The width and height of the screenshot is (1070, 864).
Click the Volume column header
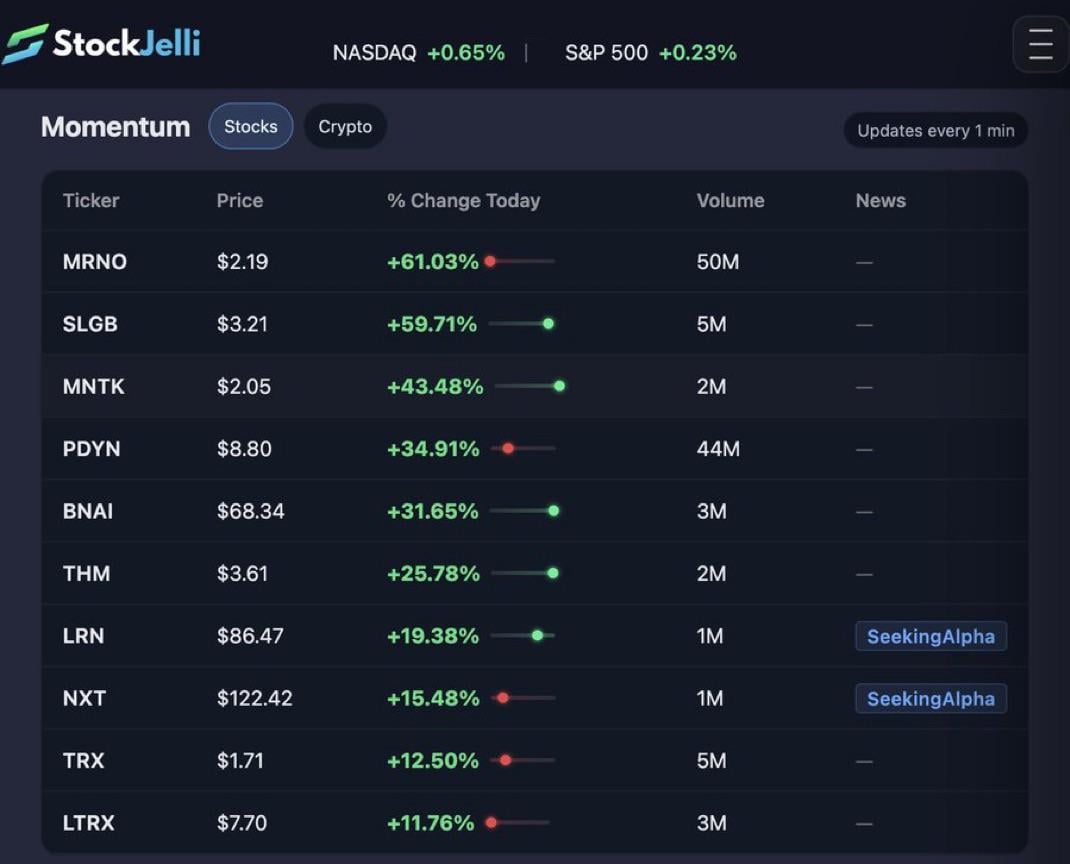[x=730, y=200]
